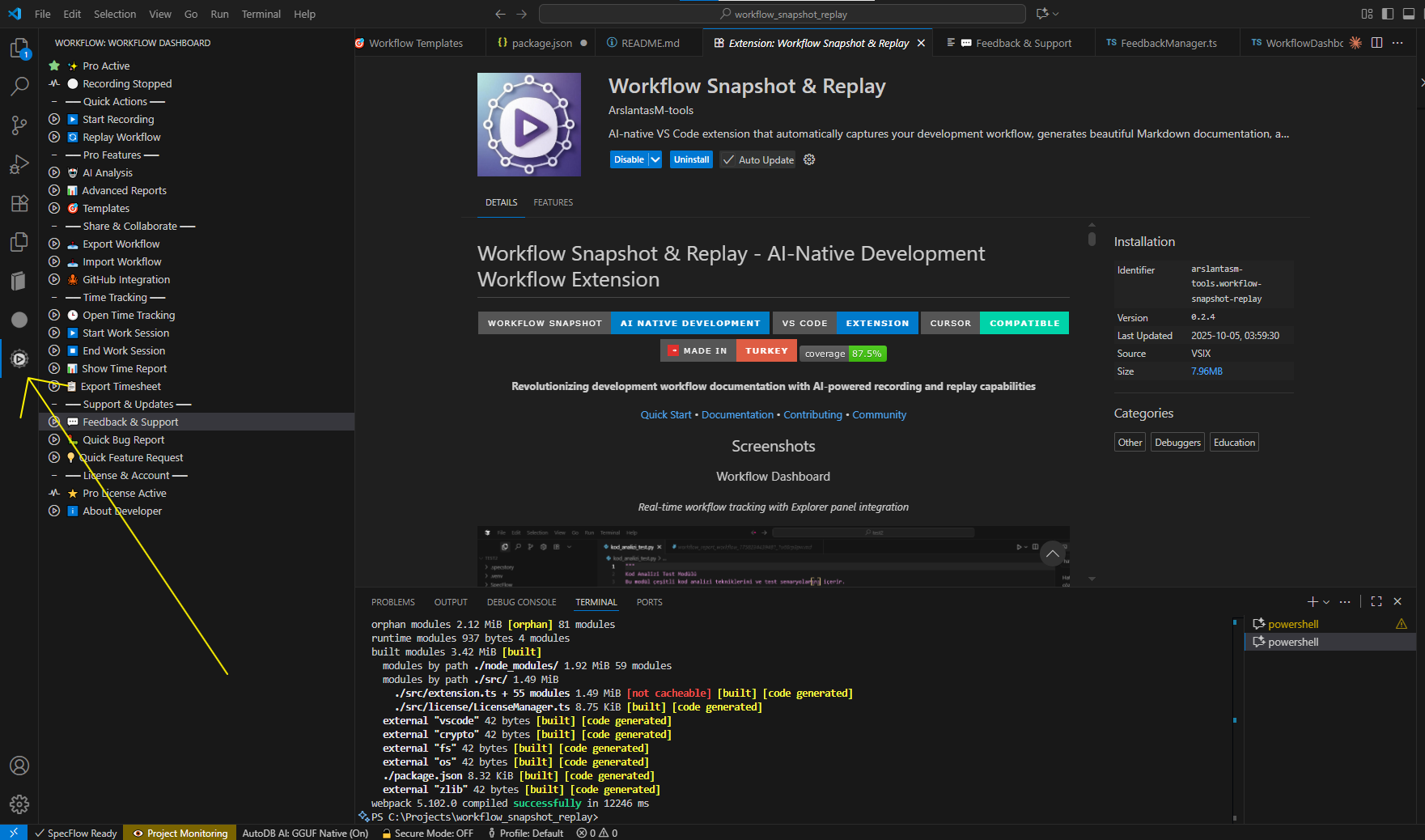
Task: Open Run and Debug view
Action: [x=19, y=165]
